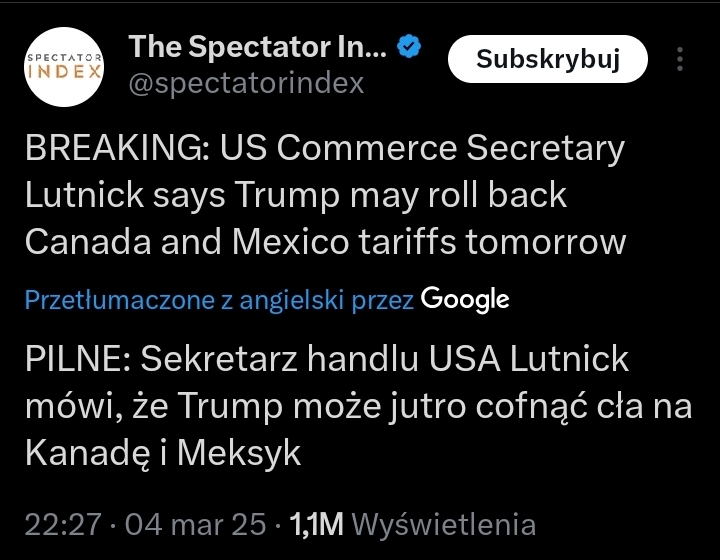This screenshot has width=720, height=560.
Task: Click the Google logo
Action: 465,298
